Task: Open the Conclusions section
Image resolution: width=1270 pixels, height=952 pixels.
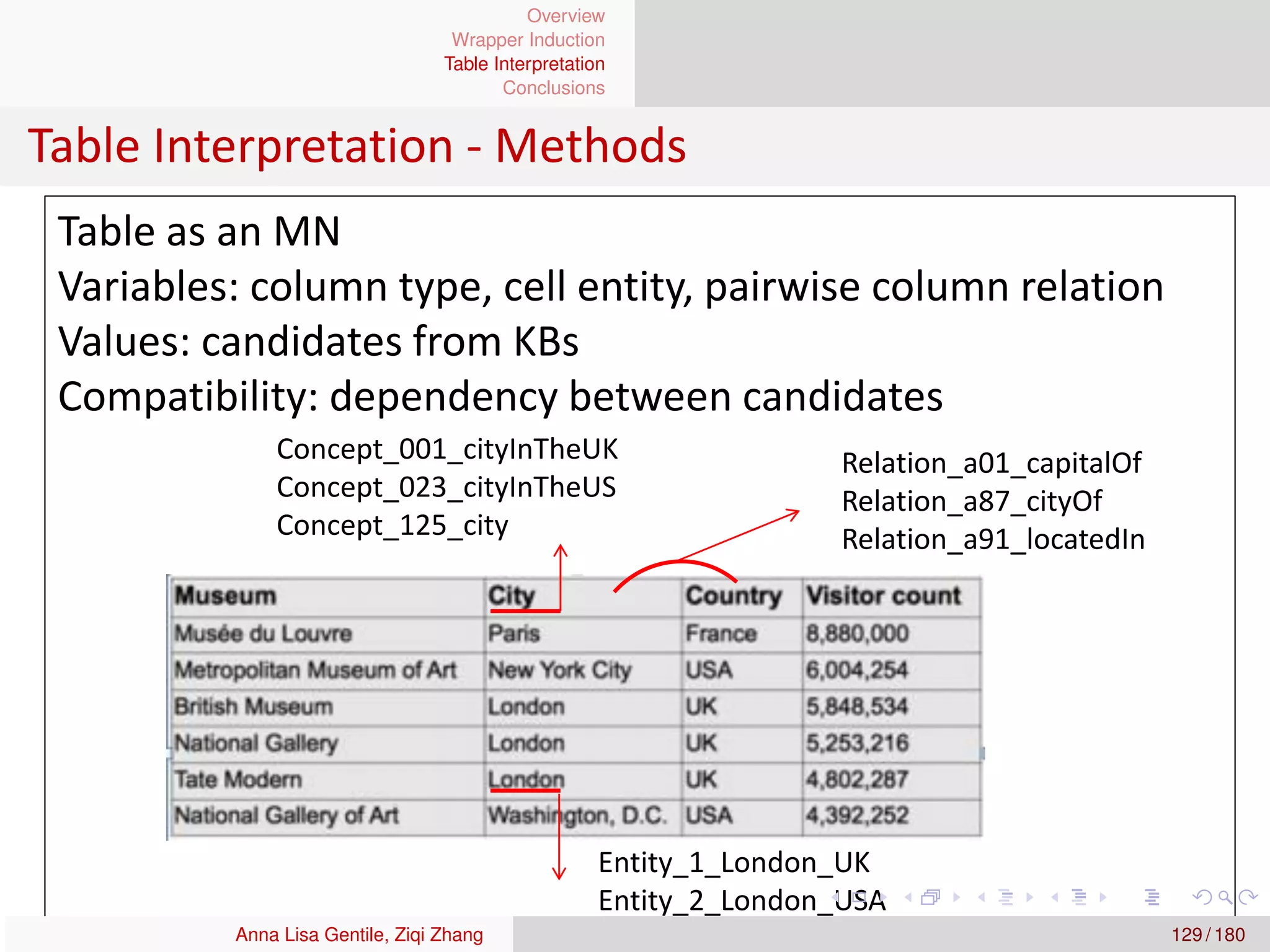Action: [x=553, y=88]
